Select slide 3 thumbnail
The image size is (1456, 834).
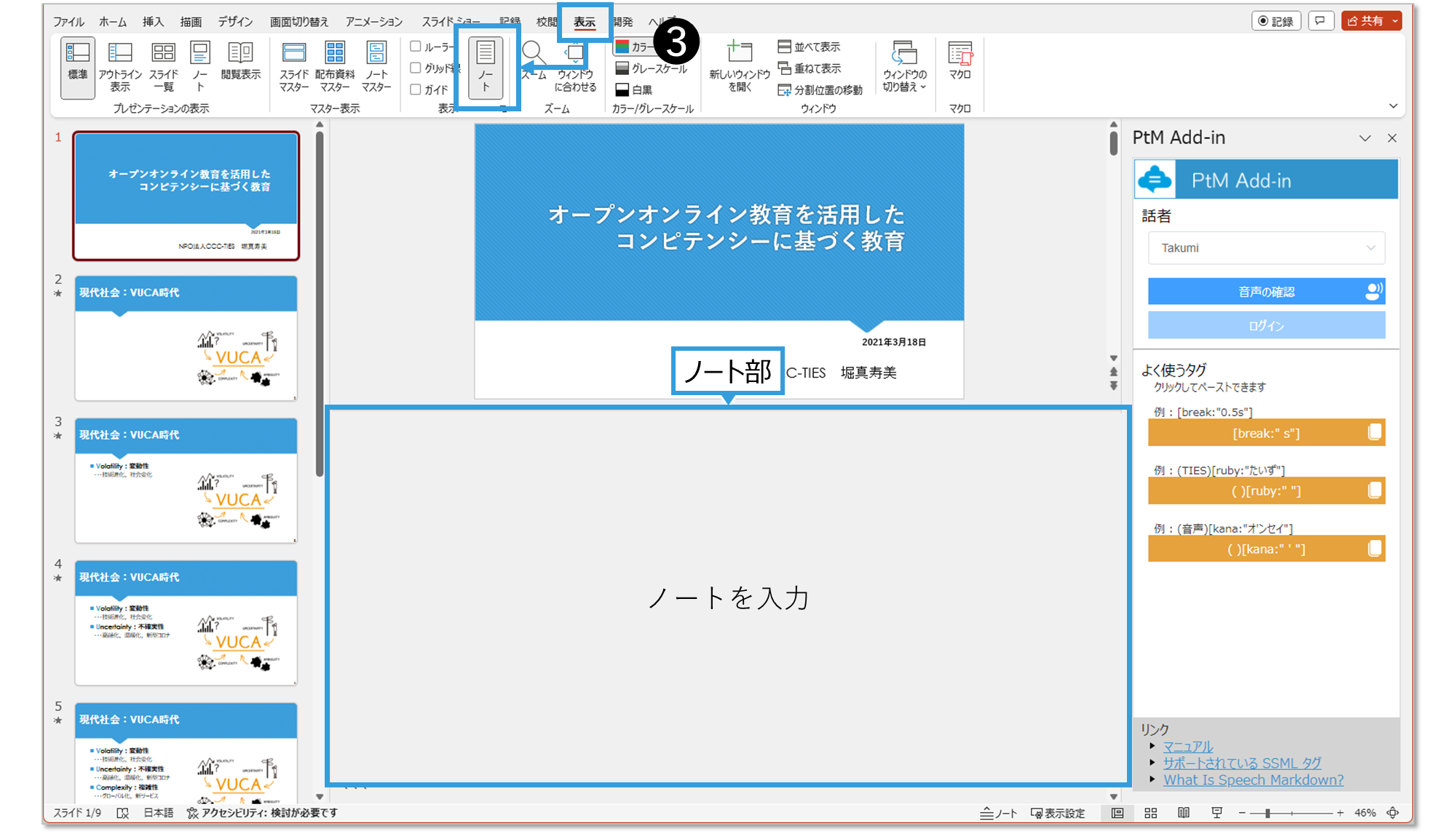point(186,480)
